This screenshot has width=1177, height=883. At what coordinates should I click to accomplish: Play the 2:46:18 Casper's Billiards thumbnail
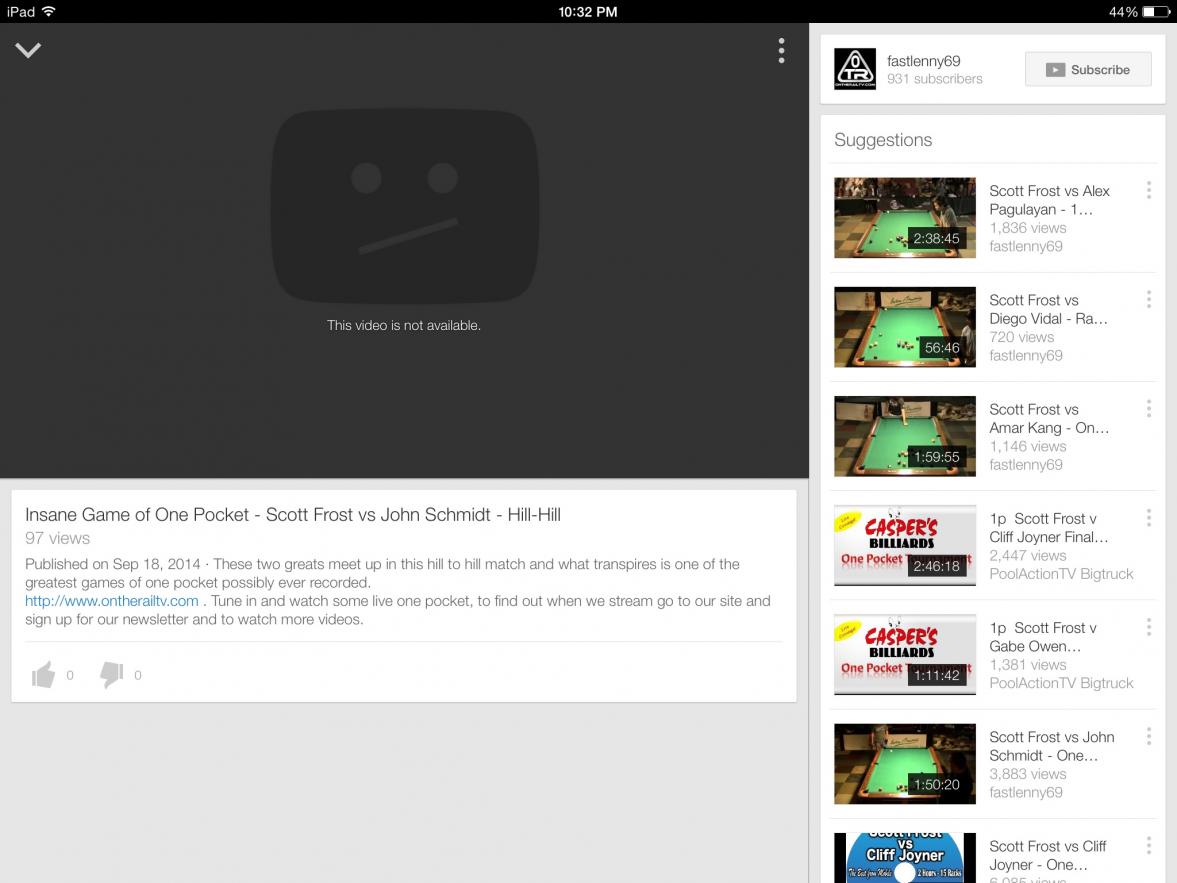pos(904,545)
